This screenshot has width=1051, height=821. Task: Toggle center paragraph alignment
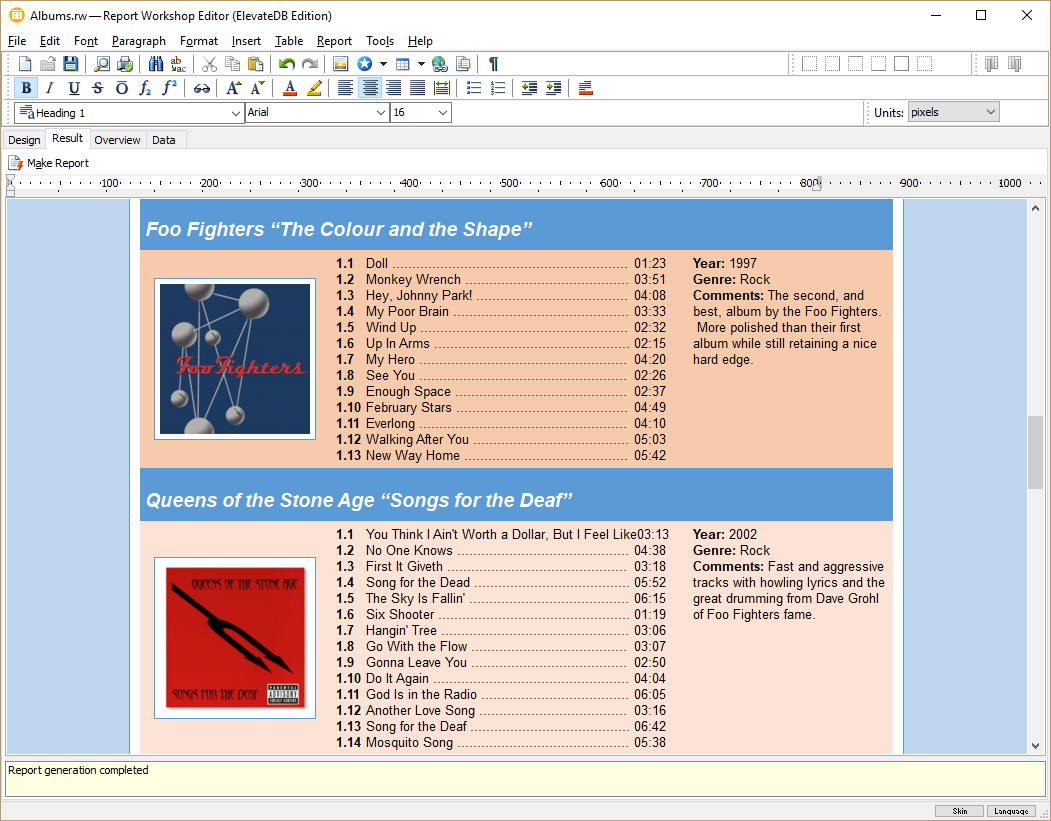[x=369, y=88]
